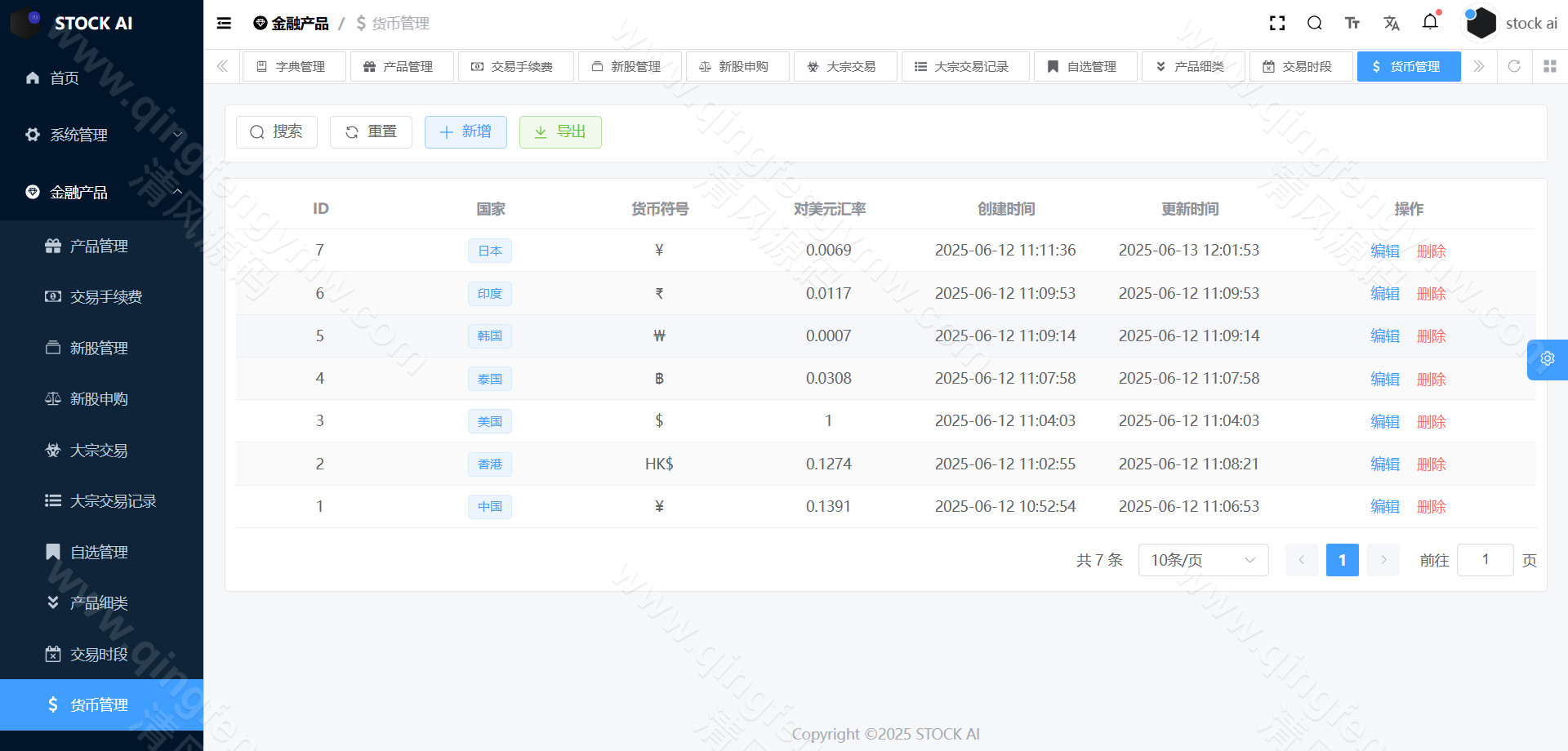The width and height of the screenshot is (1568, 751).
Task: Open the notifications bell
Action: (1430, 23)
